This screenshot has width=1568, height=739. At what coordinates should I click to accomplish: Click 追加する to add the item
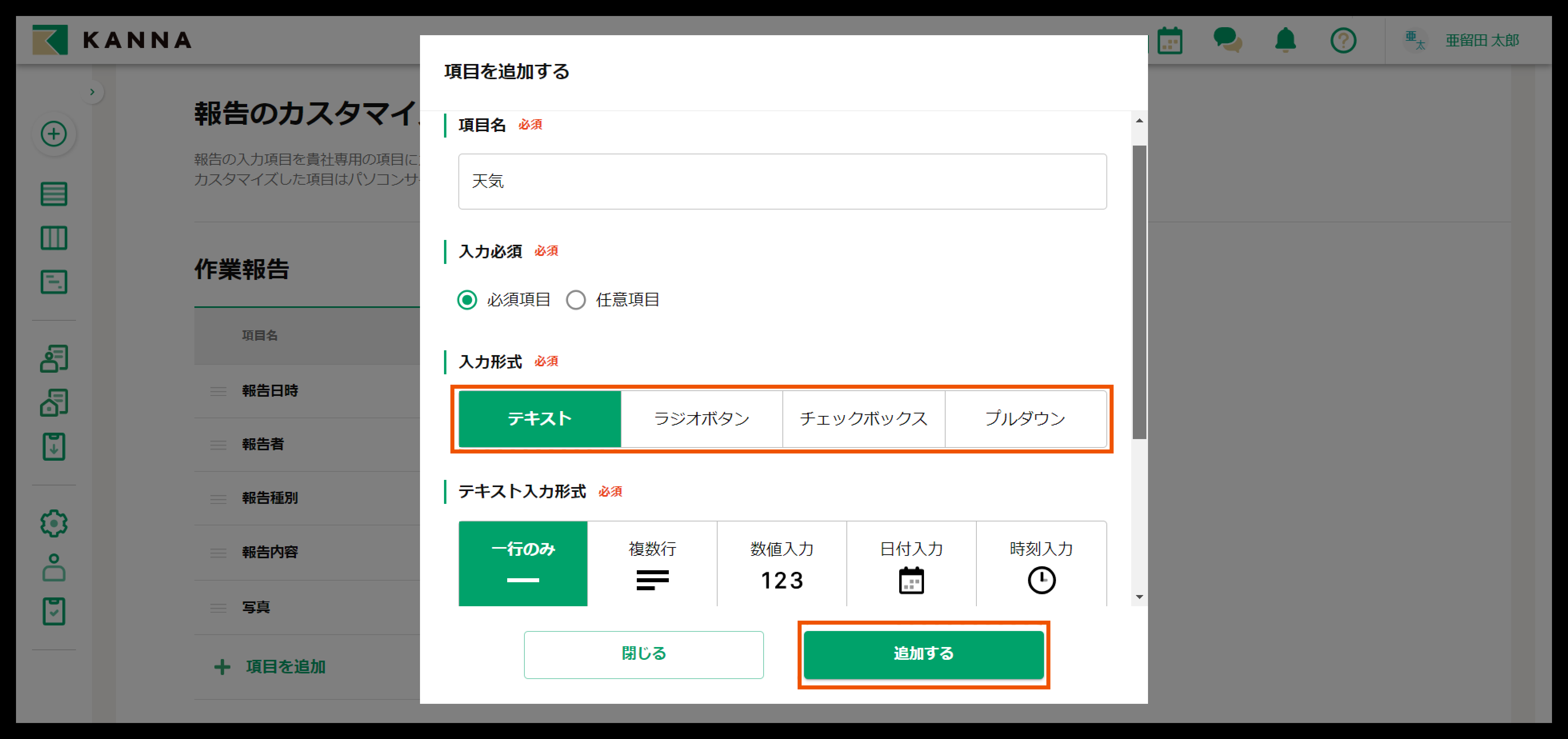[x=923, y=654]
